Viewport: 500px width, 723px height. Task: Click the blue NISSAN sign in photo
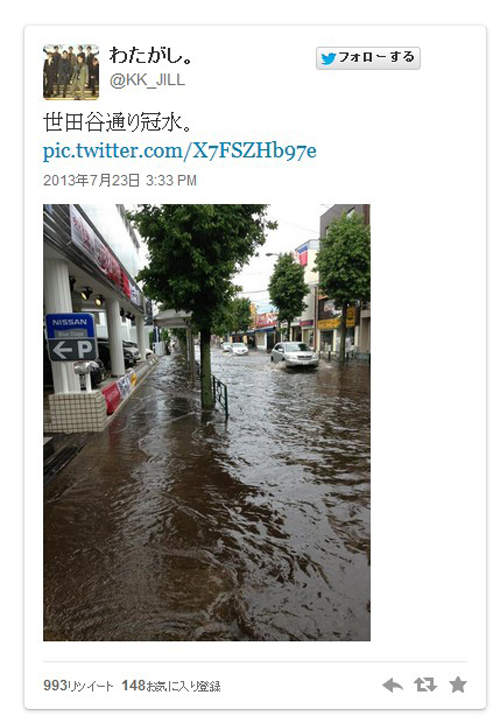click(70, 326)
